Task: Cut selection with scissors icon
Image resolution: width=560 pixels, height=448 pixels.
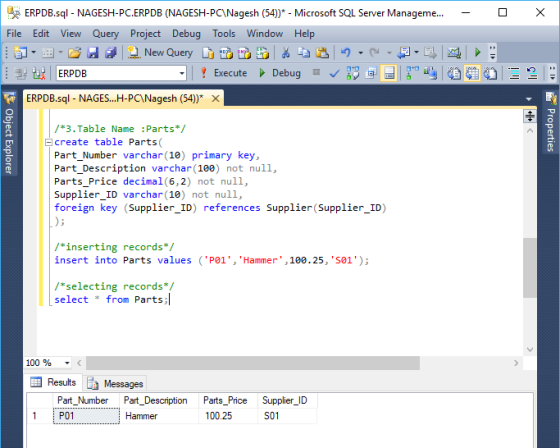Action: point(285,53)
